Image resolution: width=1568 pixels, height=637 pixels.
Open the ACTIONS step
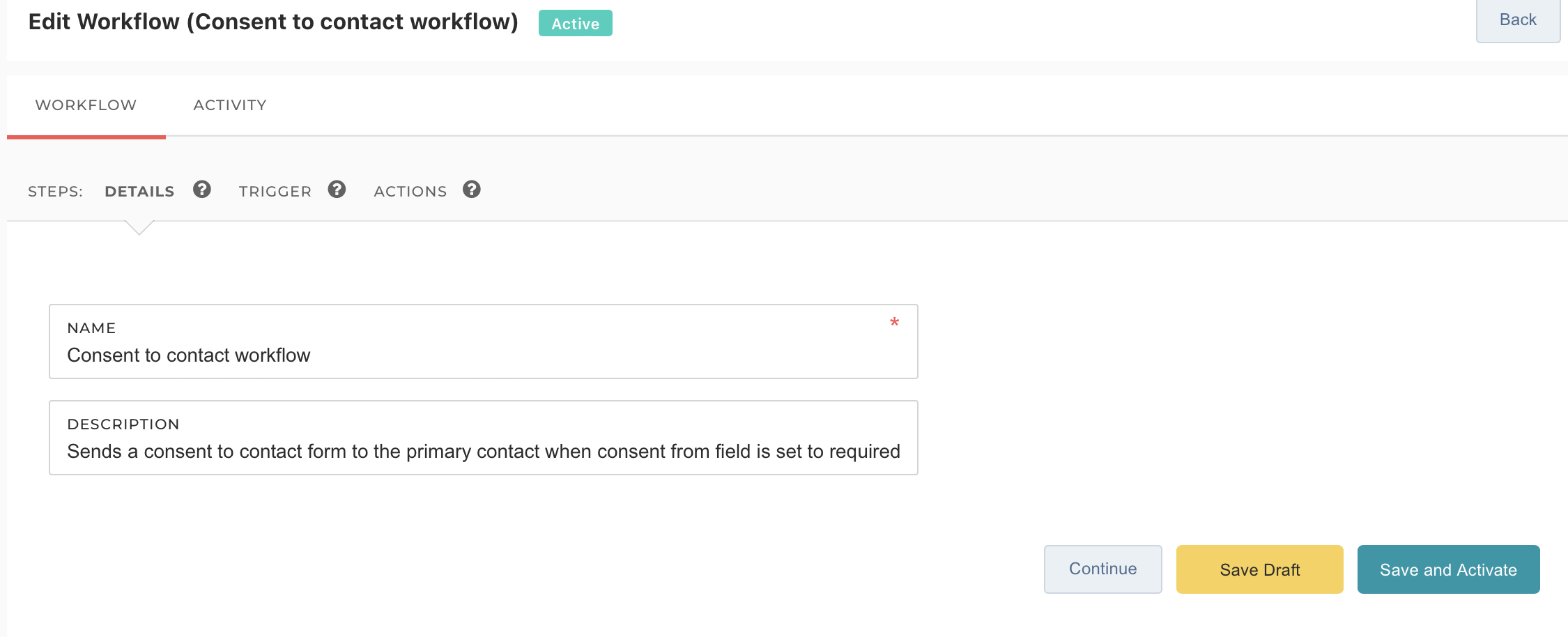(x=410, y=192)
